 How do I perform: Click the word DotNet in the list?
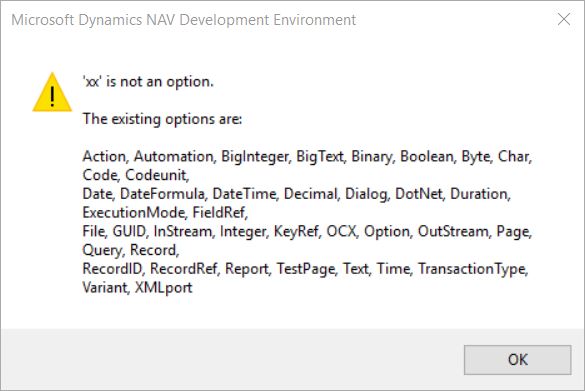tap(420, 194)
